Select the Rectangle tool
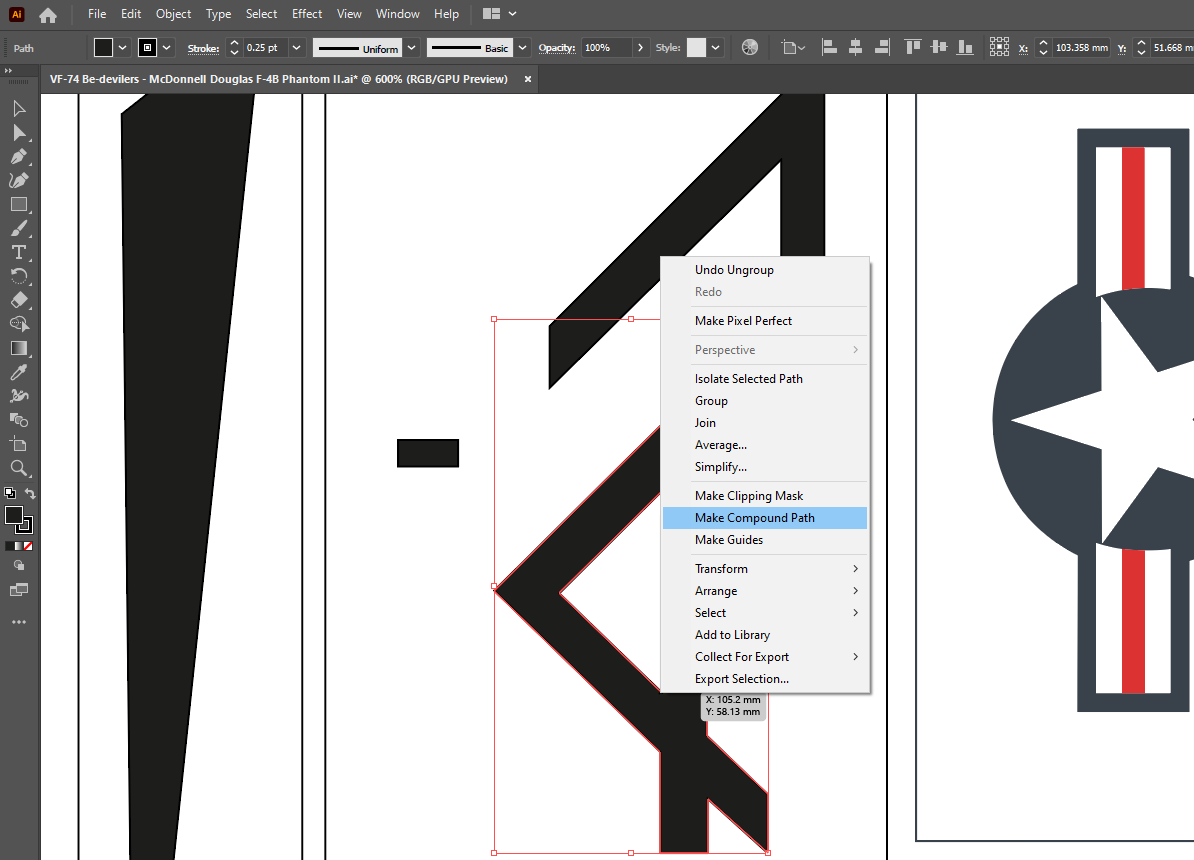The height and width of the screenshot is (860, 1194). 19,204
